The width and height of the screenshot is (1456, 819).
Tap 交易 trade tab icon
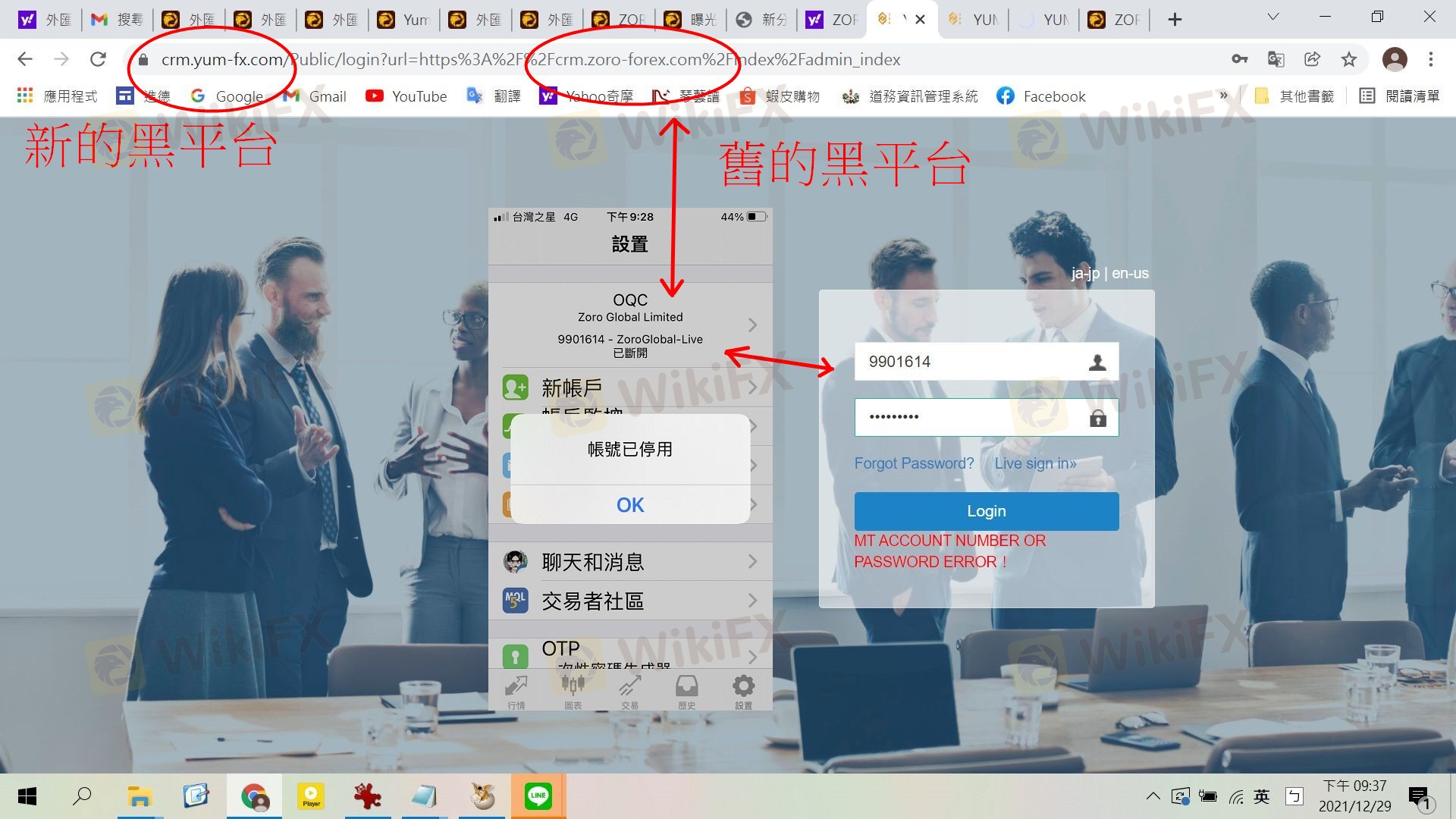click(629, 692)
